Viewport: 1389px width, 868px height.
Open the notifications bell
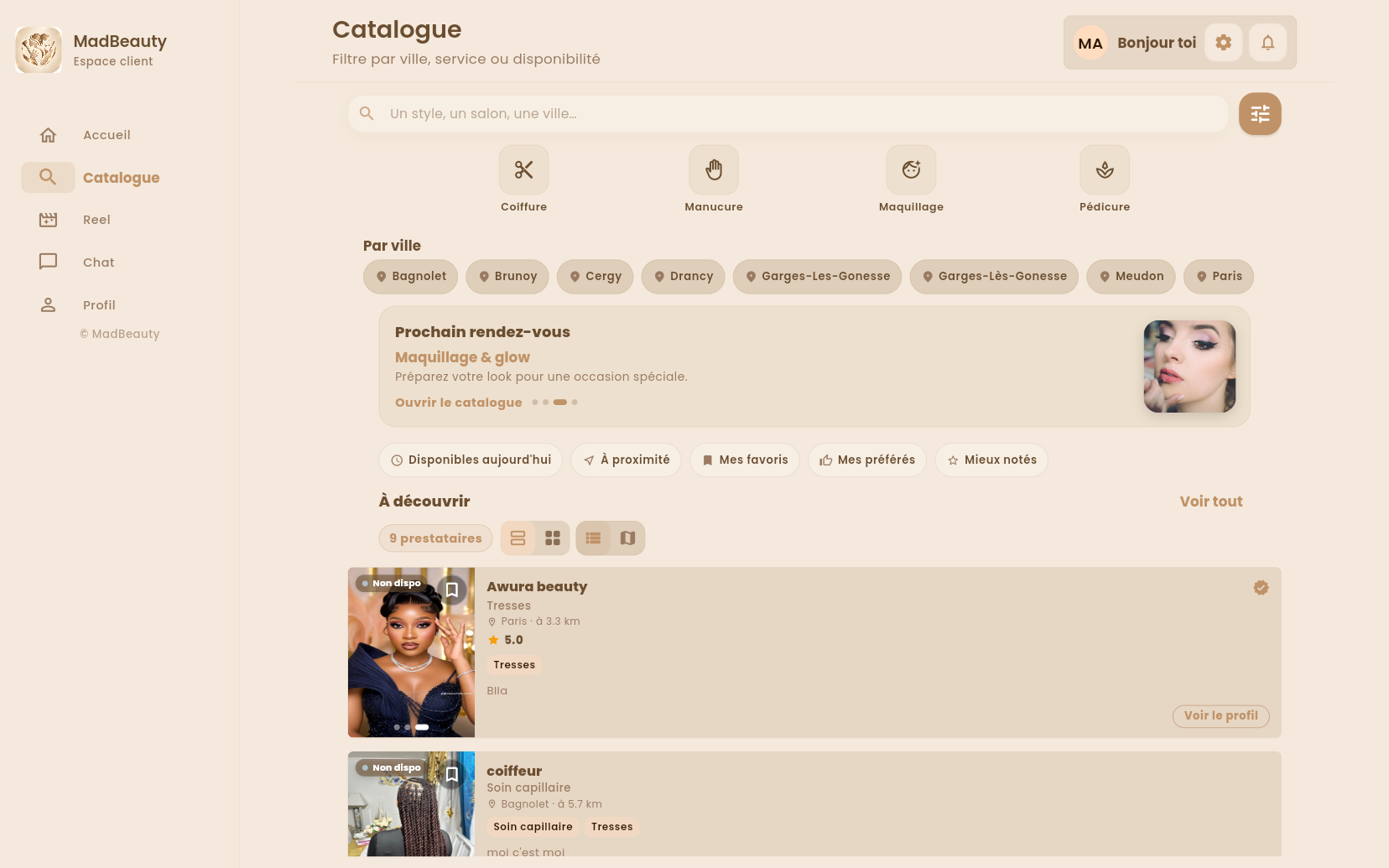tap(1268, 42)
